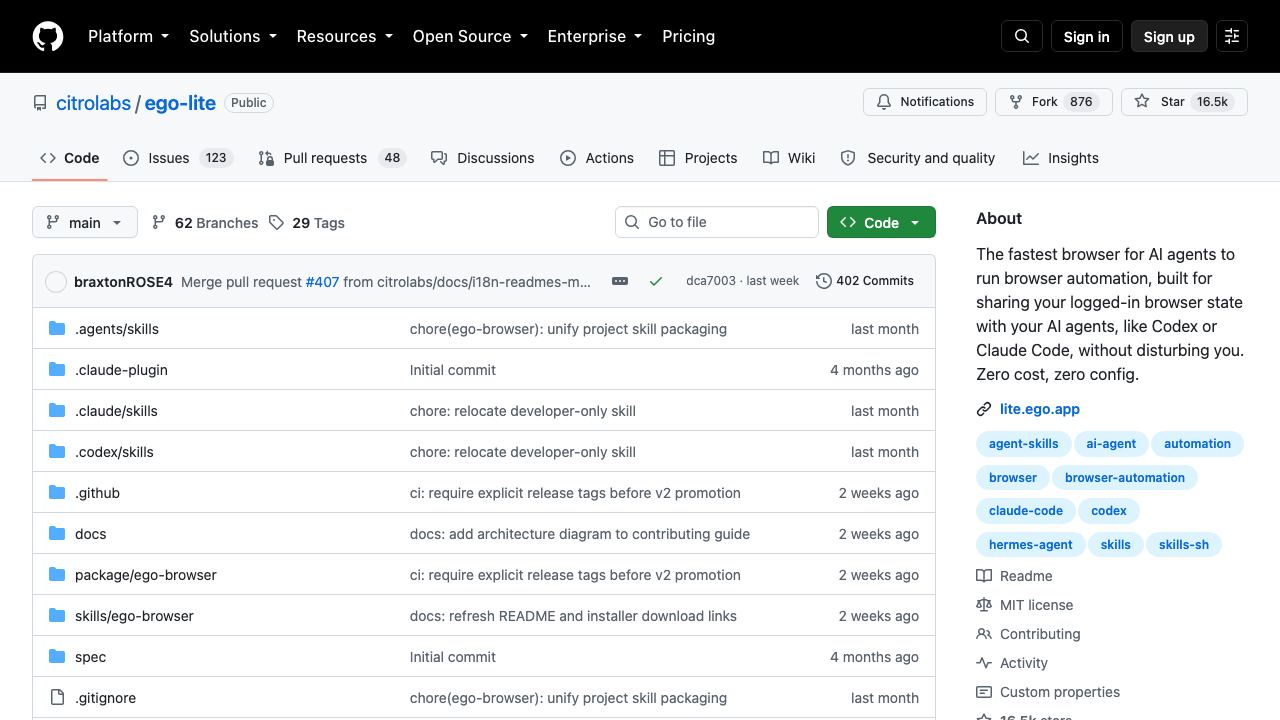Click the pulse icon beside Activity
This screenshot has width=1280, height=720.
[984, 663]
